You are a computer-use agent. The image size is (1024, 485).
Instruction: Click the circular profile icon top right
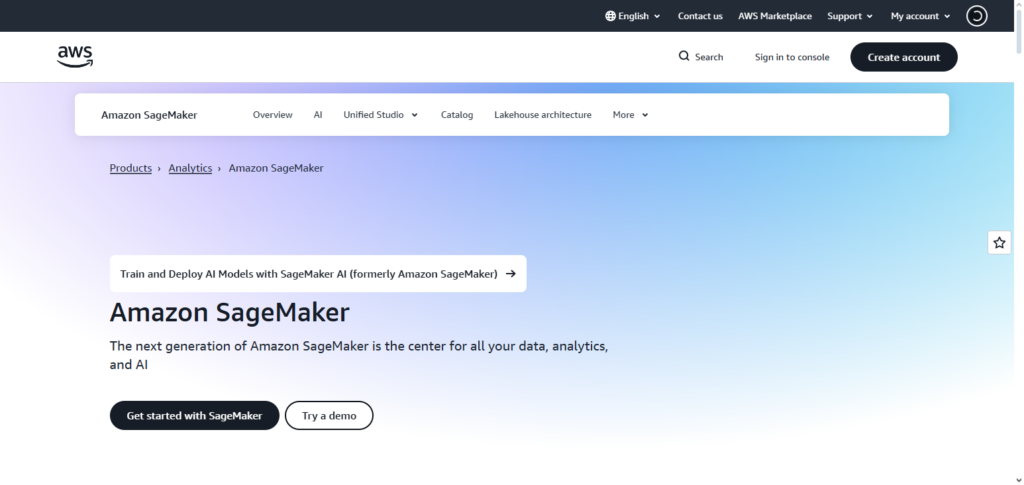[x=976, y=16]
